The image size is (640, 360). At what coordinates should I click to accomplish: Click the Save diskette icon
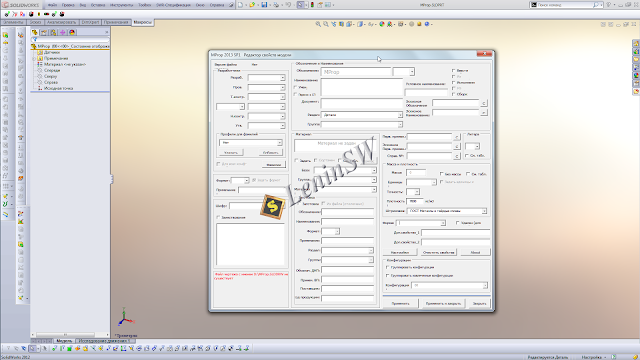coord(264,5)
